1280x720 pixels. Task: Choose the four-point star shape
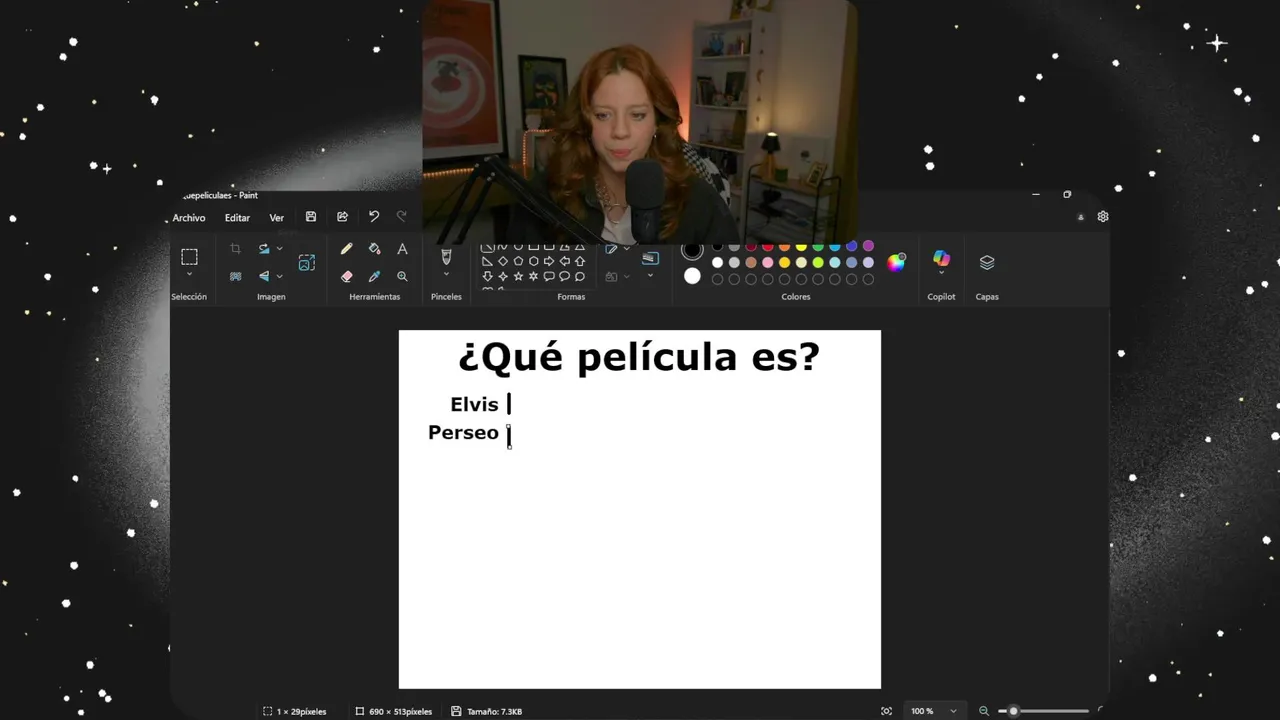tap(503, 276)
